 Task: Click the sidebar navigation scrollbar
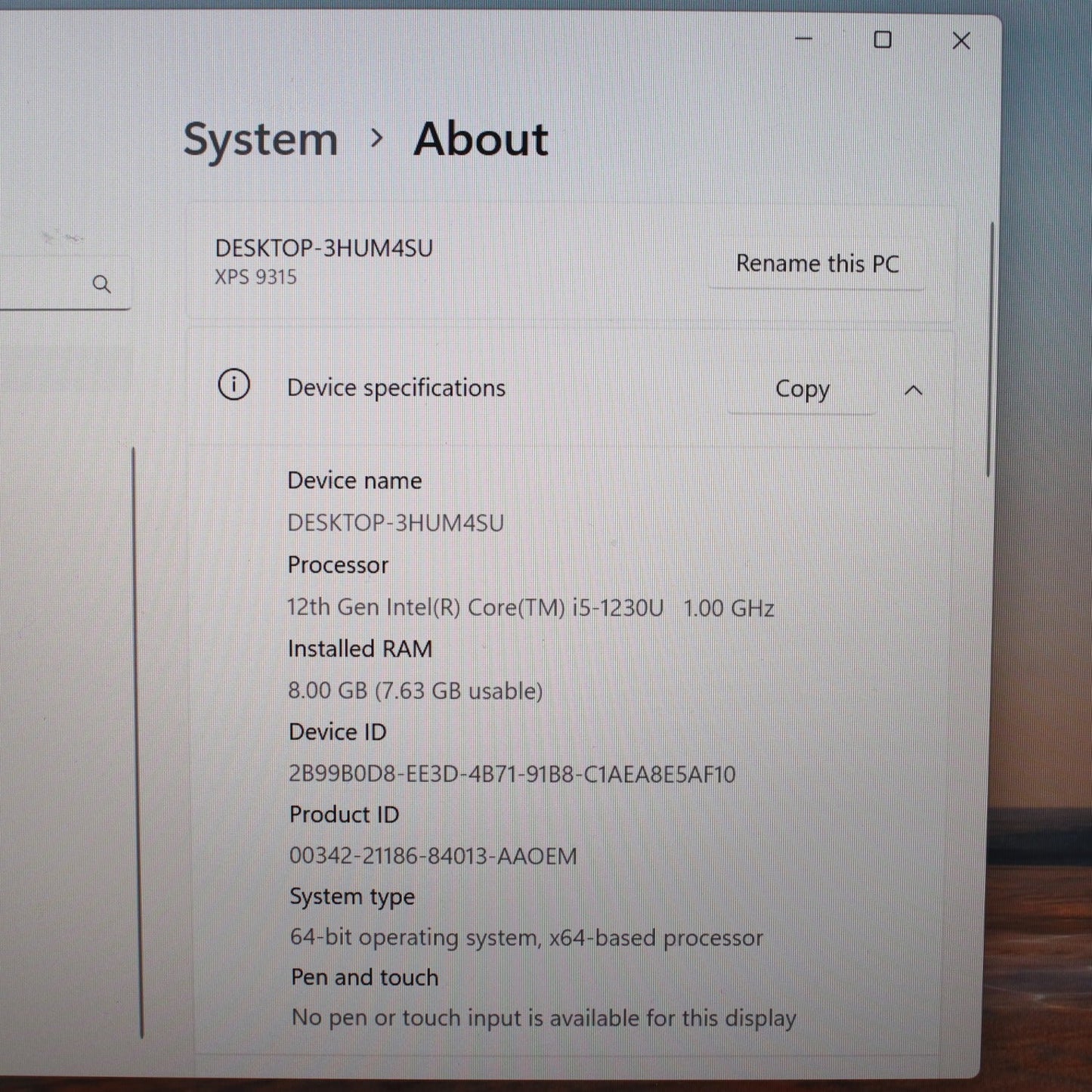137,743
